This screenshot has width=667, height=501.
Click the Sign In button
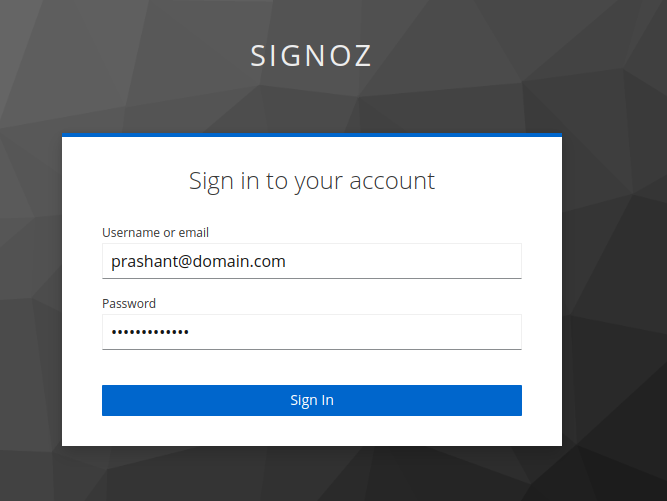click(x=312, y=400)
